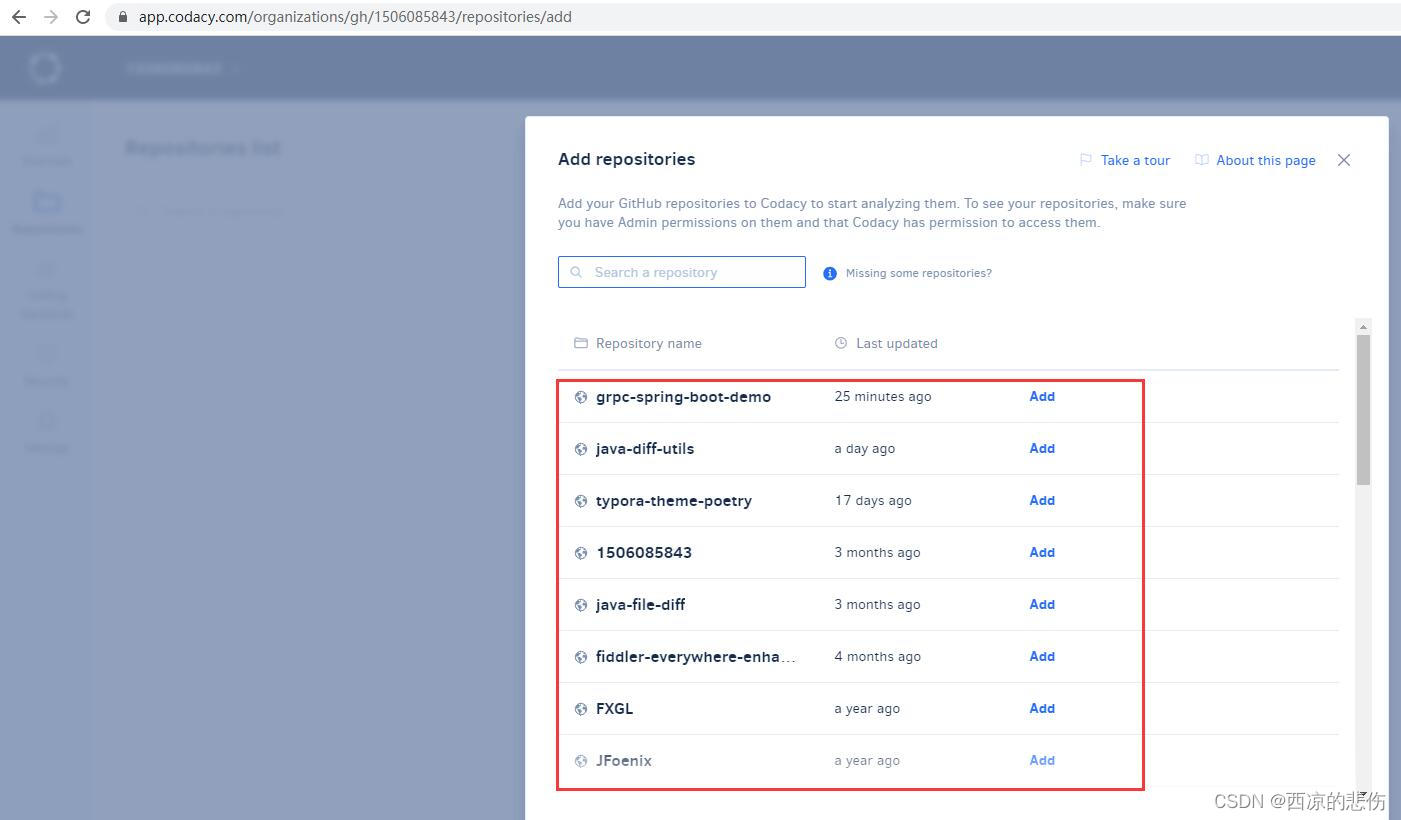Click the globe icon beside JFoenix
This screenshot has height=820, width=1401.
pyautogui.click(x=581, y=761)
